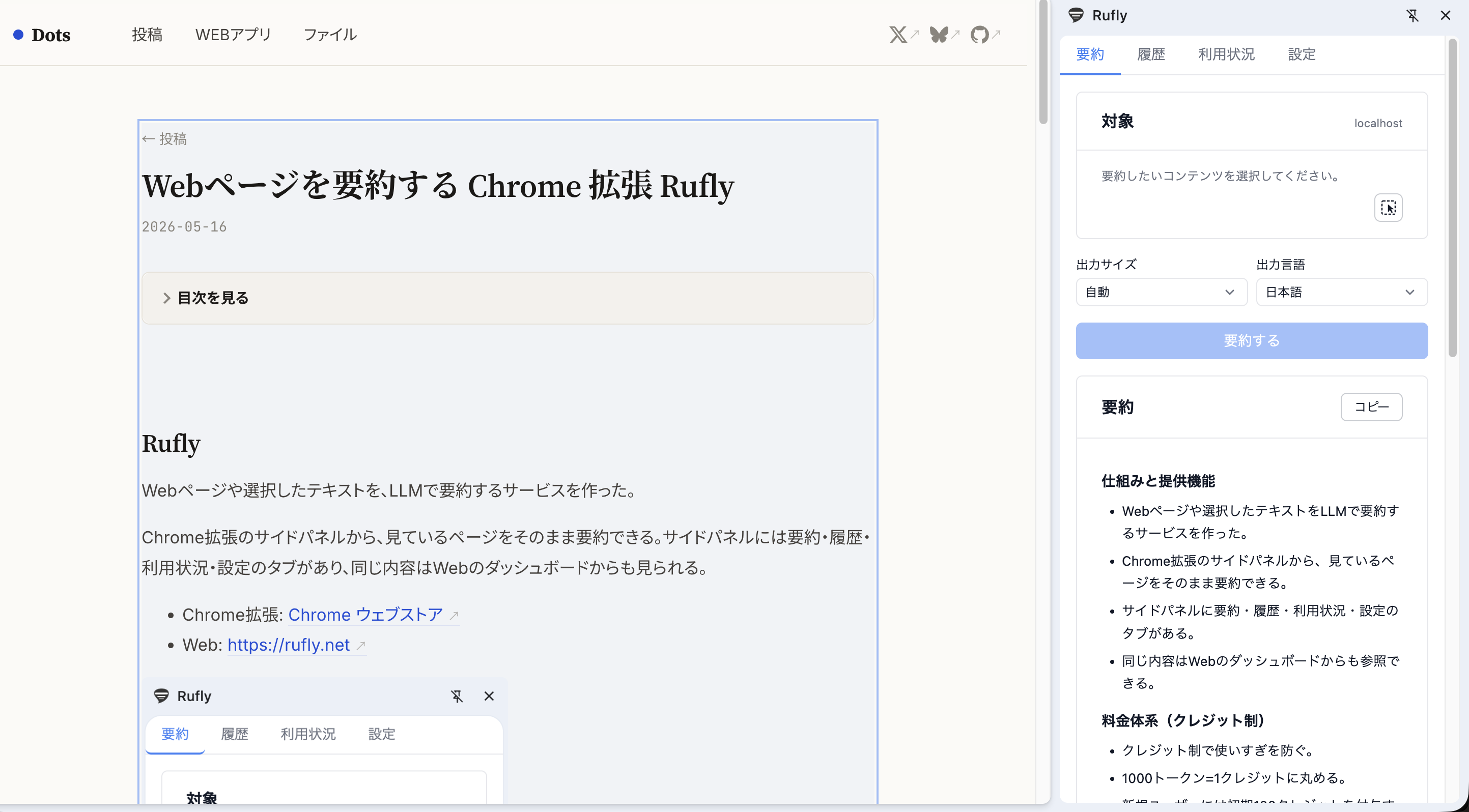Copy the summary with コピー button
Viewport: 1469px width, 812px height.
tap(1371, 407)
